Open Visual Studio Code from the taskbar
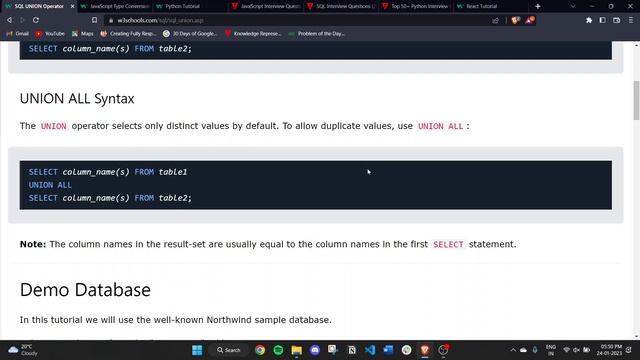The width and height of the screenshot is (640, 360). (370, 350)
